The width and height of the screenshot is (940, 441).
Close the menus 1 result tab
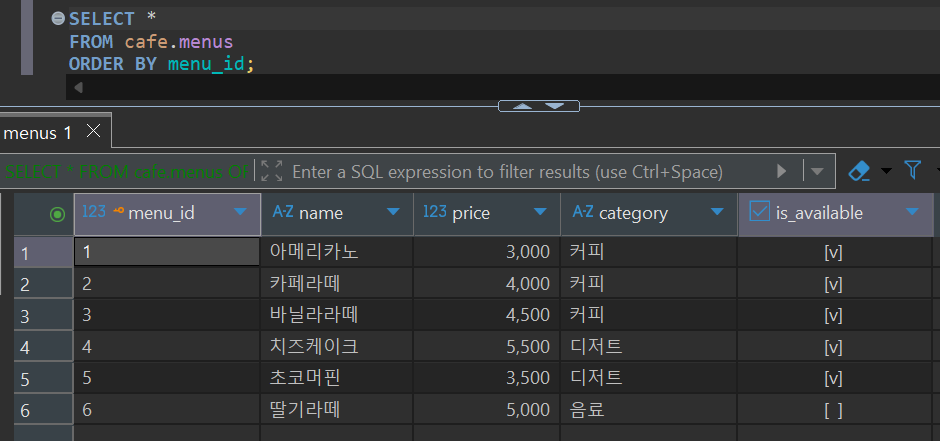tap(94, 131)
